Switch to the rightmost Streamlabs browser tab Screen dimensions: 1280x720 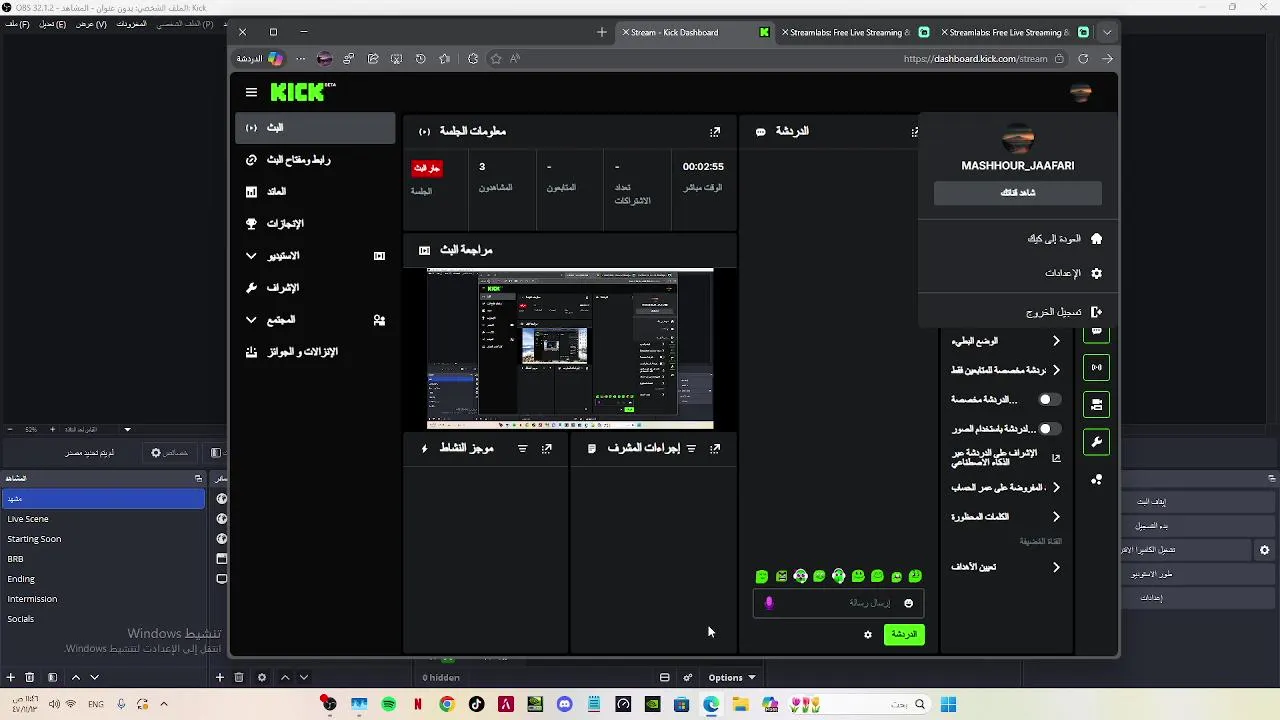click(x=1015, y=32)
